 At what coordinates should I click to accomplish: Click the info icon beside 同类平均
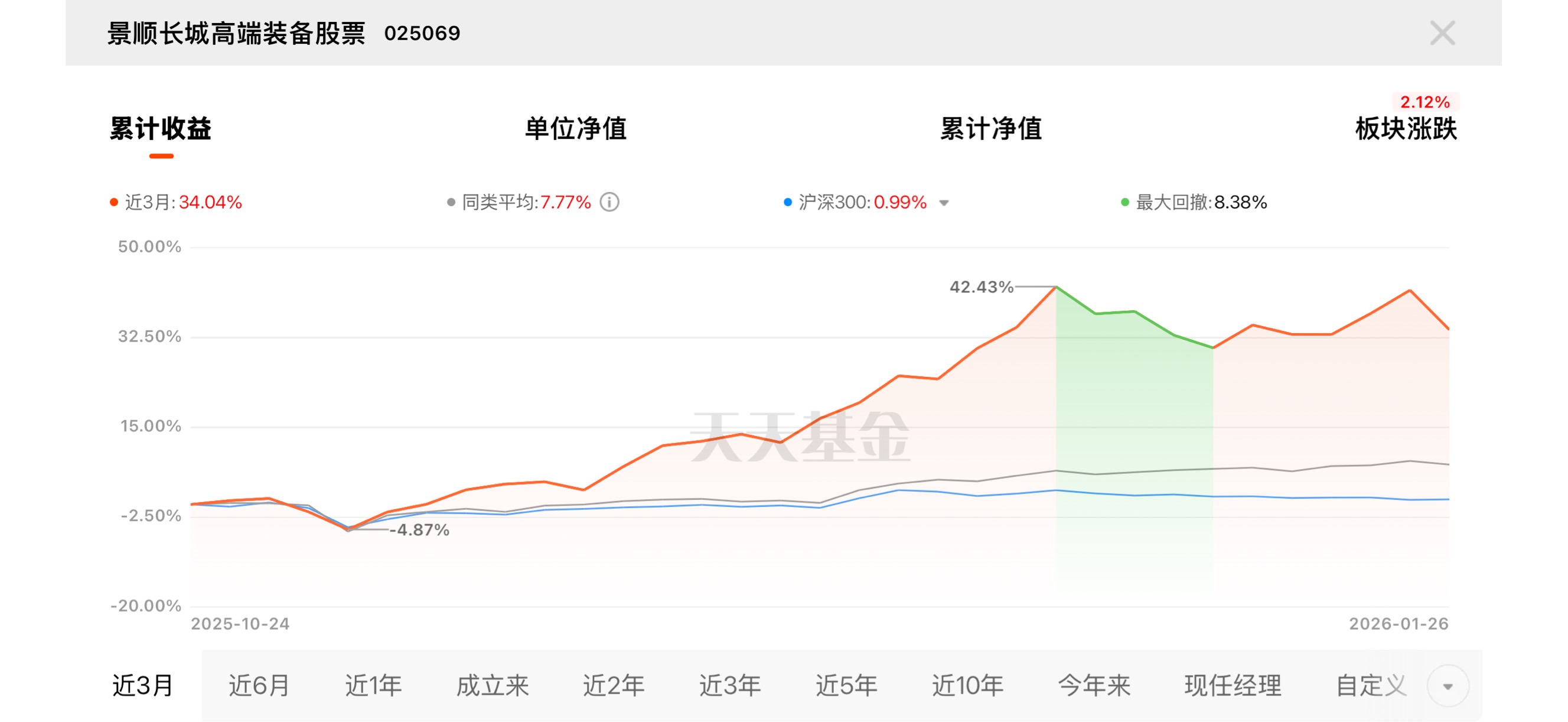[609, 202]
